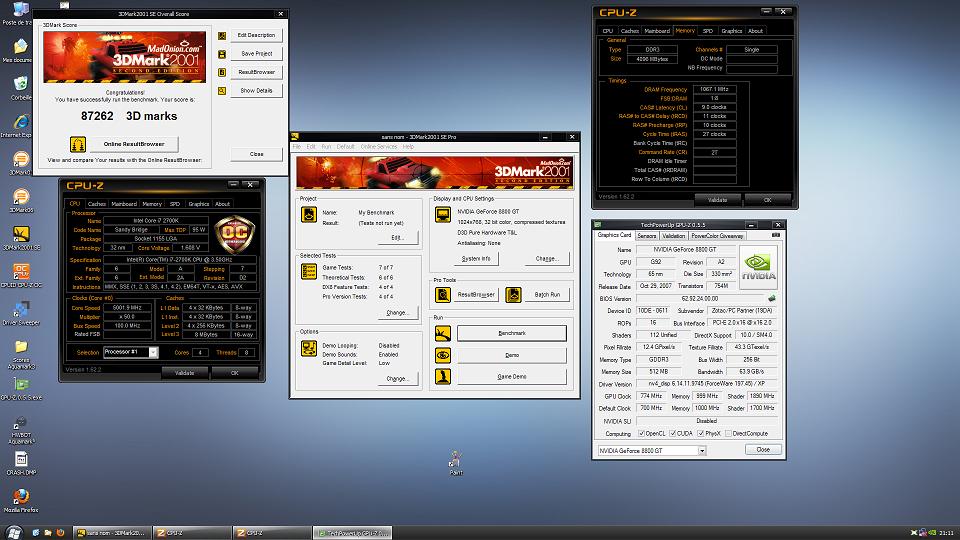Viewport: 960px width, 540px height.
Task: Launch Driver Sweeper from the desktop
Action: pos(21,309)
